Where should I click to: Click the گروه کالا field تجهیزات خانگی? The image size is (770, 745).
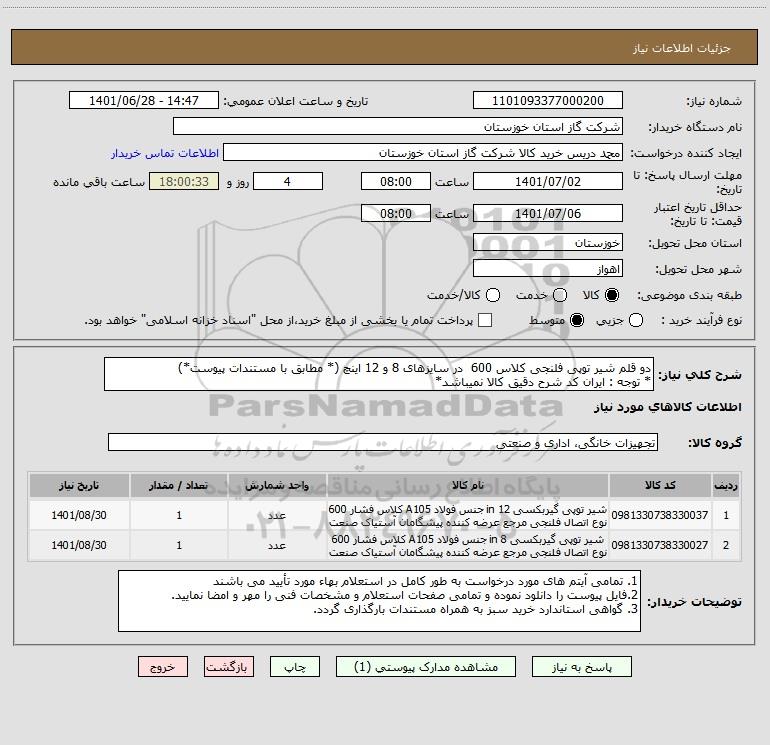click(x=383, y=442)
